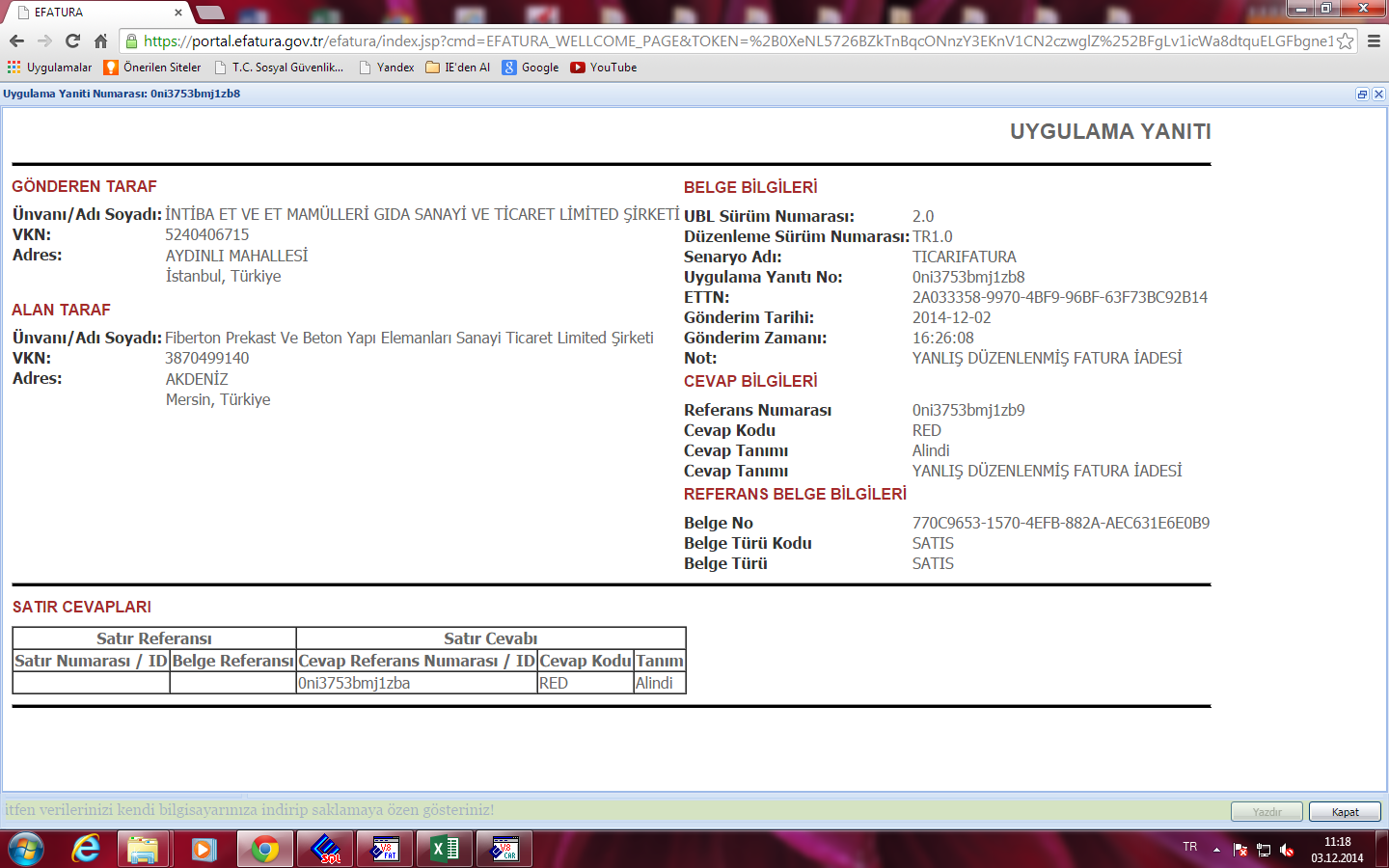Bookmark this page with the star icon
Screen dimensions: 1389x868
point(1345,41)
